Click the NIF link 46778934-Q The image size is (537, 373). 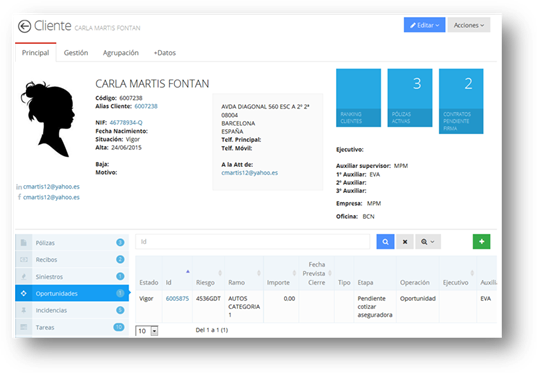click(126, 123)
